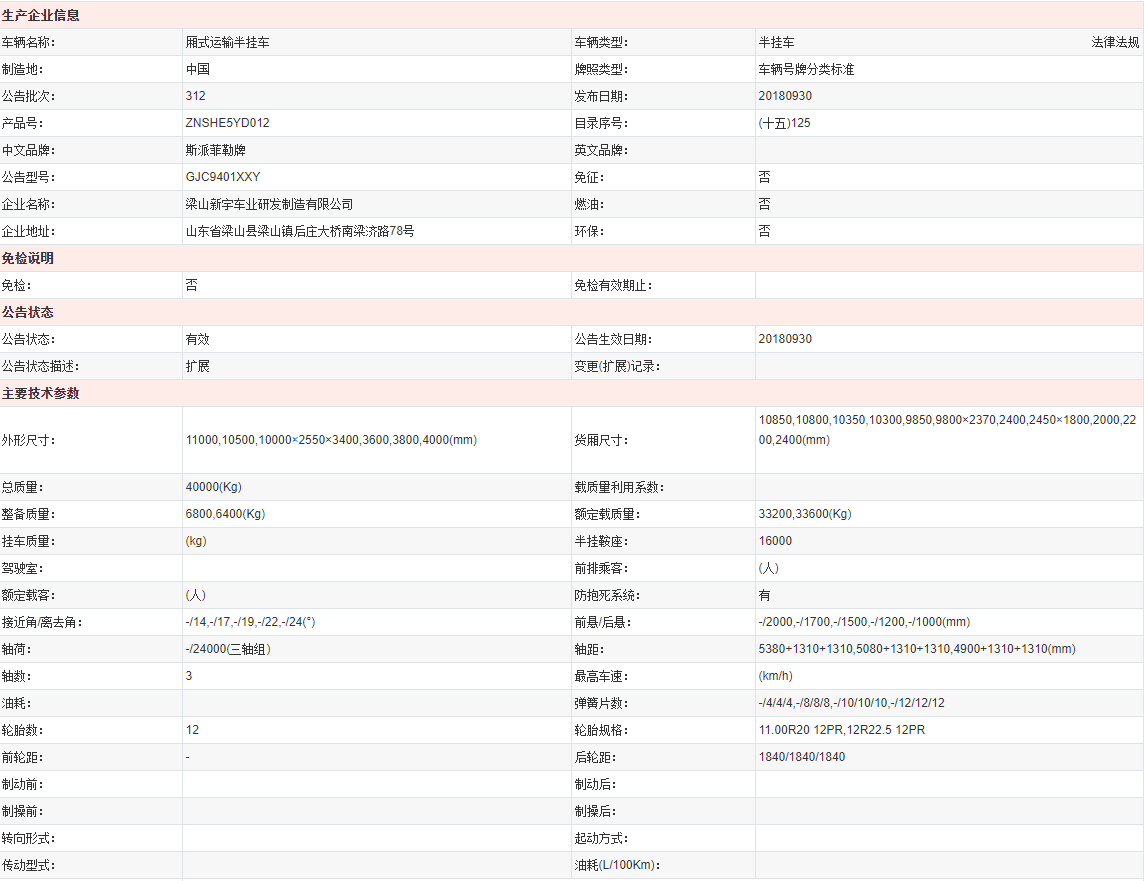Click the 主要技术参数 section header
Image resolution: width=1144 pixels, height=881 pixels.
pyautogui.click(x=41, y=393)
